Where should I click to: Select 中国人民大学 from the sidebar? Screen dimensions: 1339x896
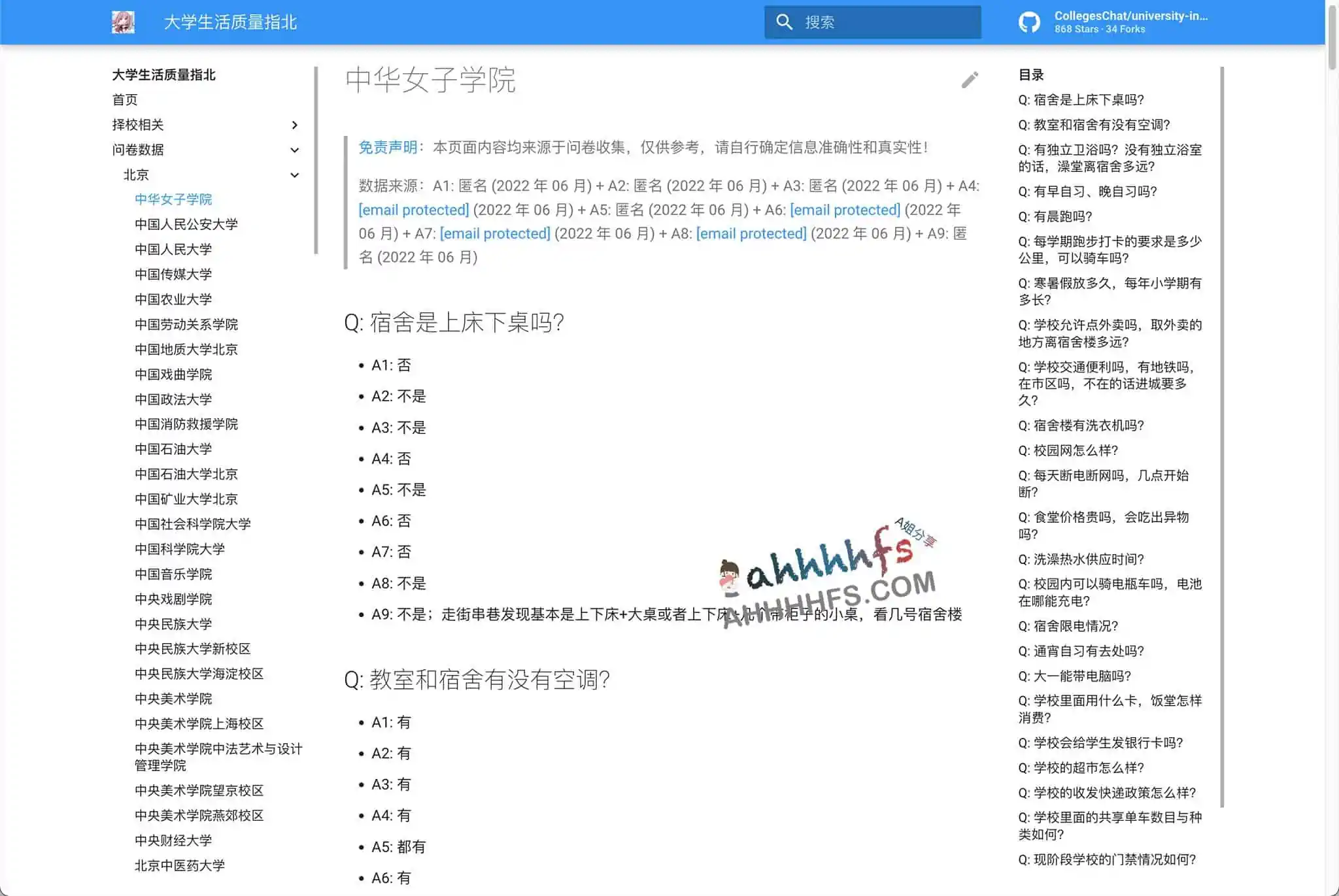click(x=173, y=249)
